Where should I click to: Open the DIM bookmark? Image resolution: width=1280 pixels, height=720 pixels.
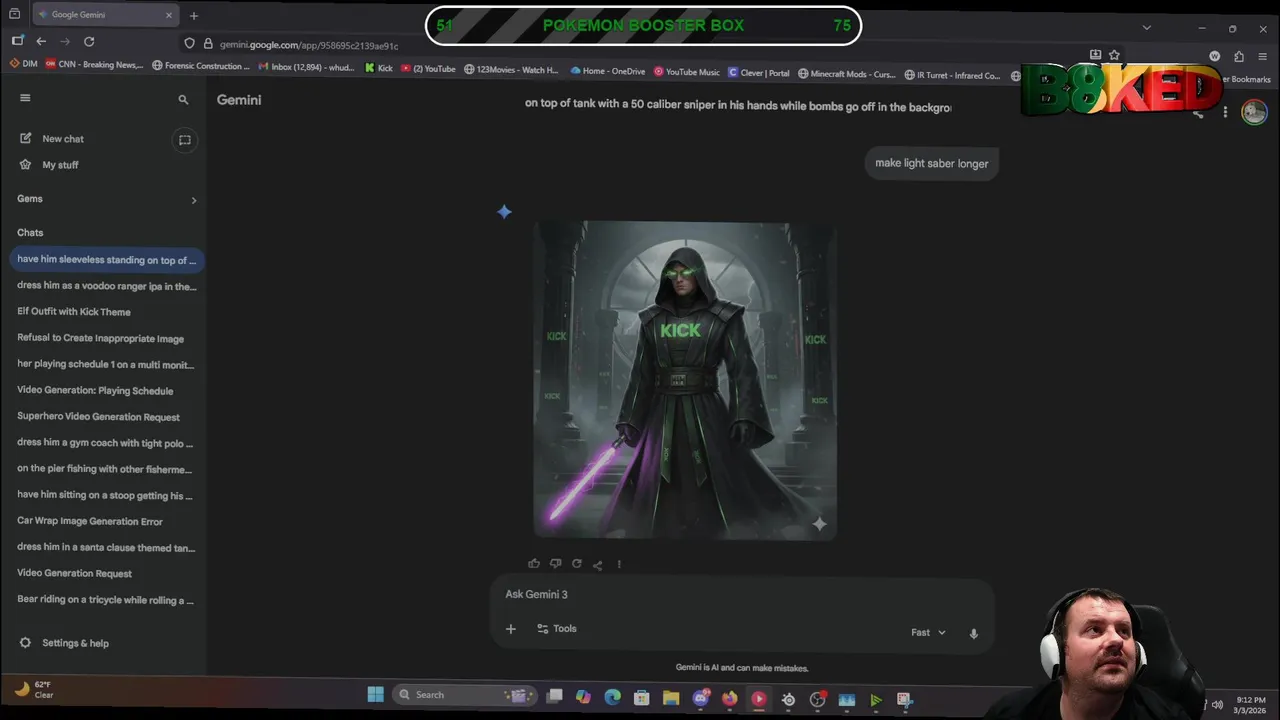[x=24, y=66]
